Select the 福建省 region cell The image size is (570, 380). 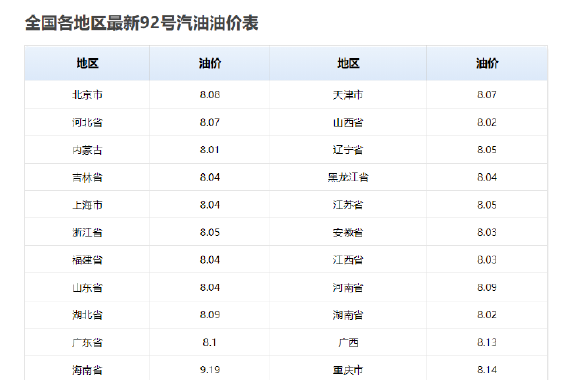click(x=87, y=260)
